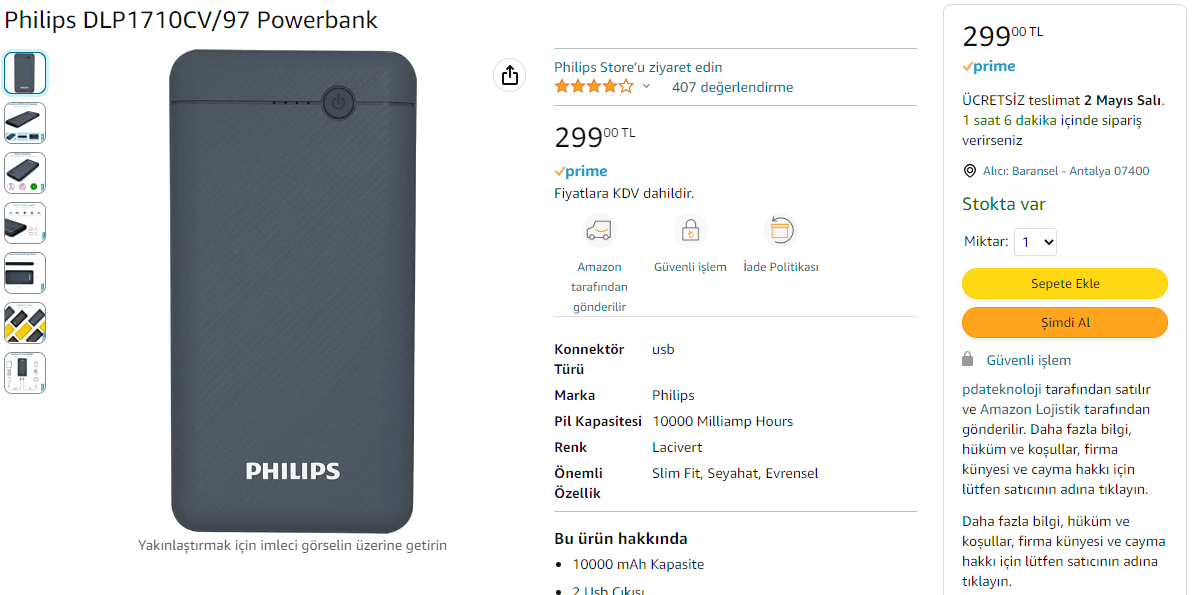Click the share icon beside product image
The width and height of the screenshot is (1193, 595).
pos(509,75)
